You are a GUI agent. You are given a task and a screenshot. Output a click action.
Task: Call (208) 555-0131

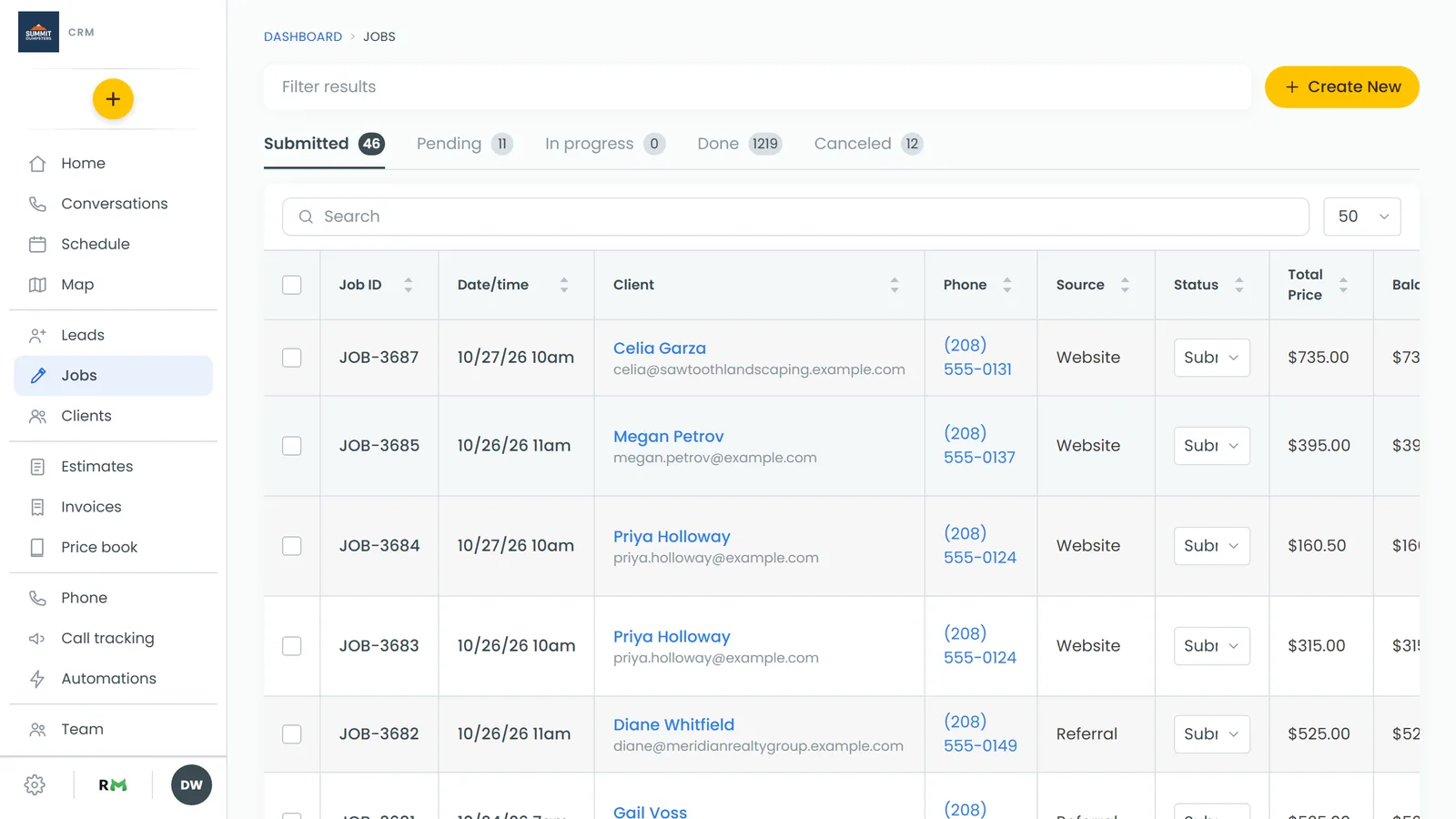coord(977,358)
